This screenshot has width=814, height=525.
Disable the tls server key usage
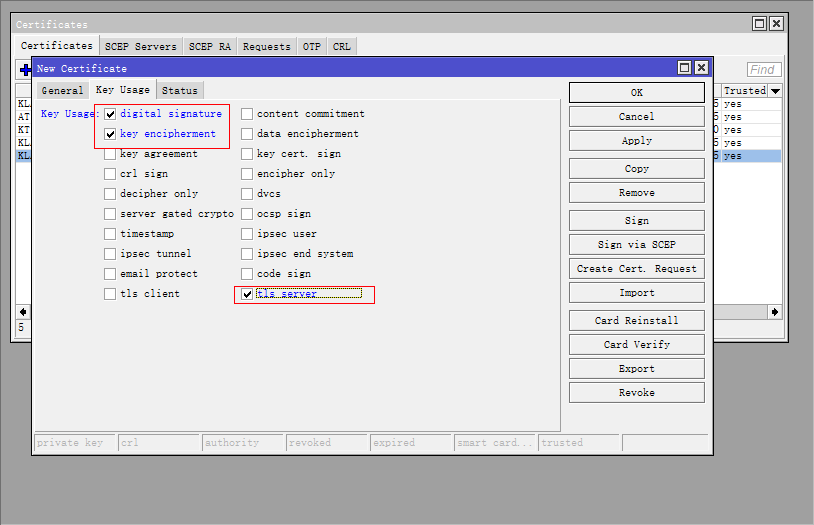tap(247, 294)
